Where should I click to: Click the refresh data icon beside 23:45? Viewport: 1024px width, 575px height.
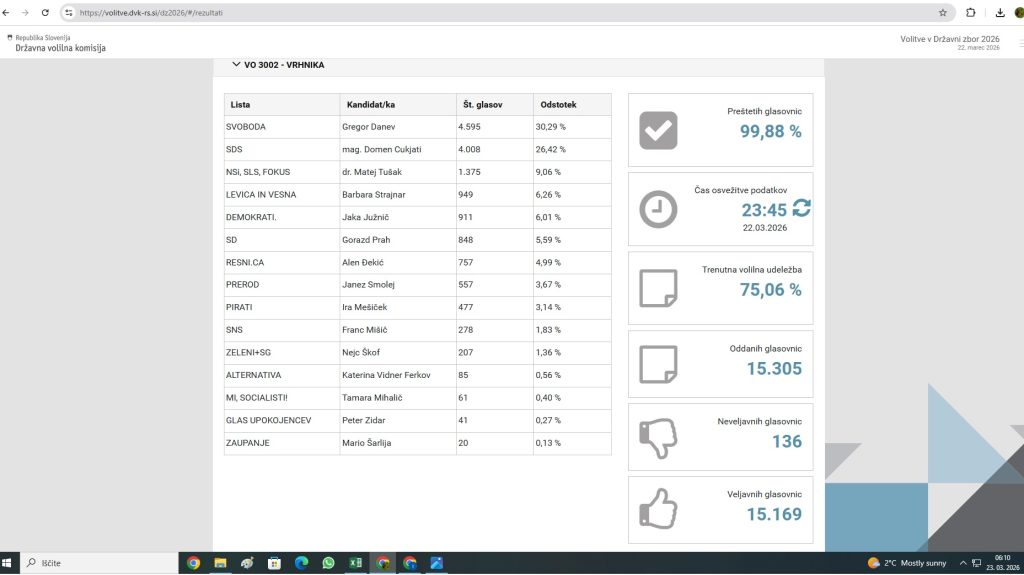(801, 208)
